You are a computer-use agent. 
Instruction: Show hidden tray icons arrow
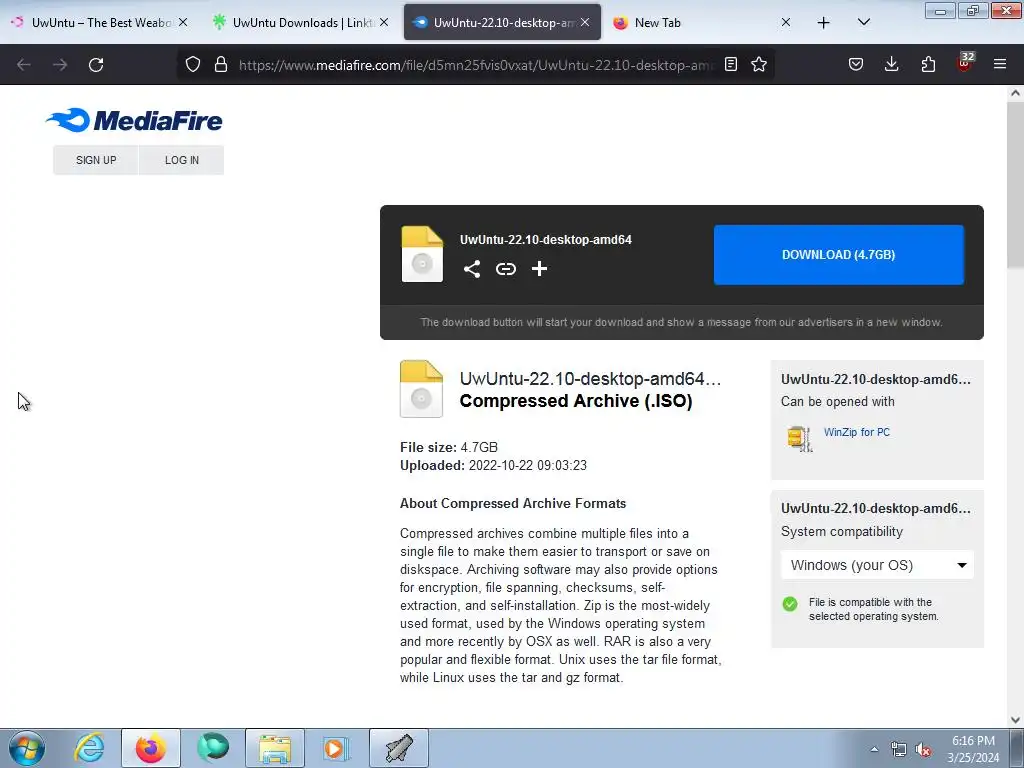(x=874, y=750)
